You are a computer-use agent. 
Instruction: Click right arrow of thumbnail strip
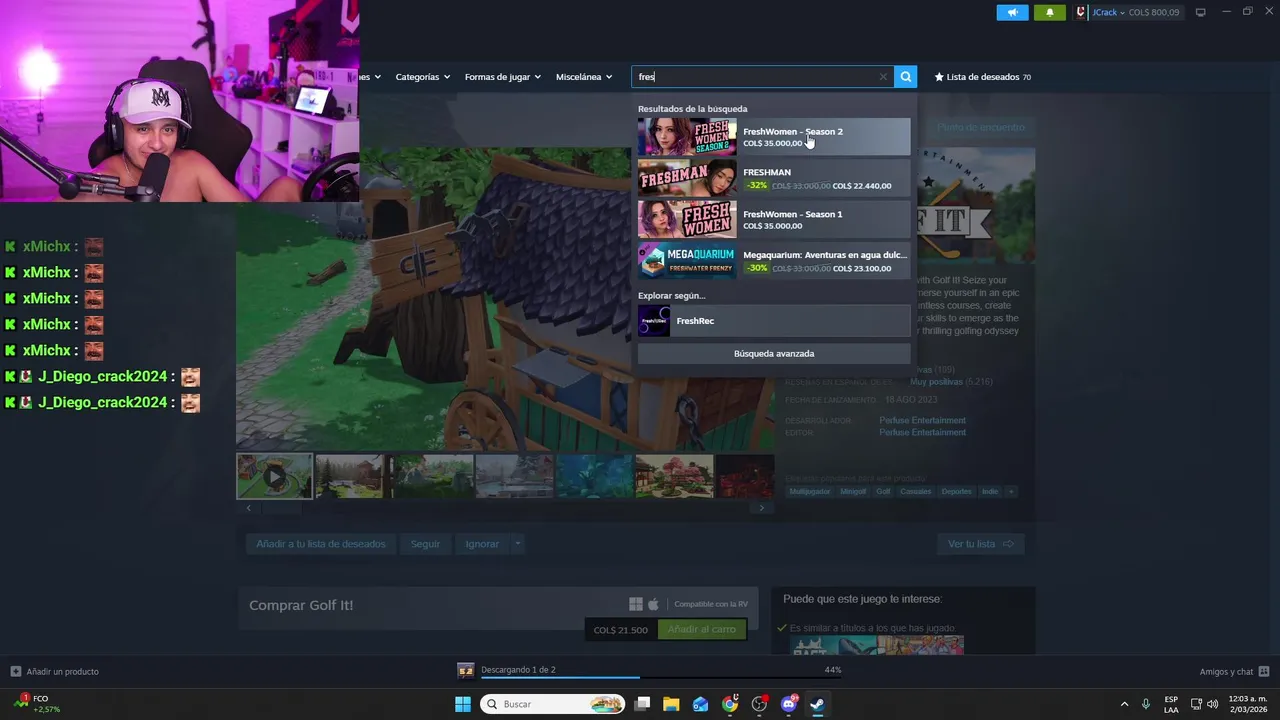[761, 508]
